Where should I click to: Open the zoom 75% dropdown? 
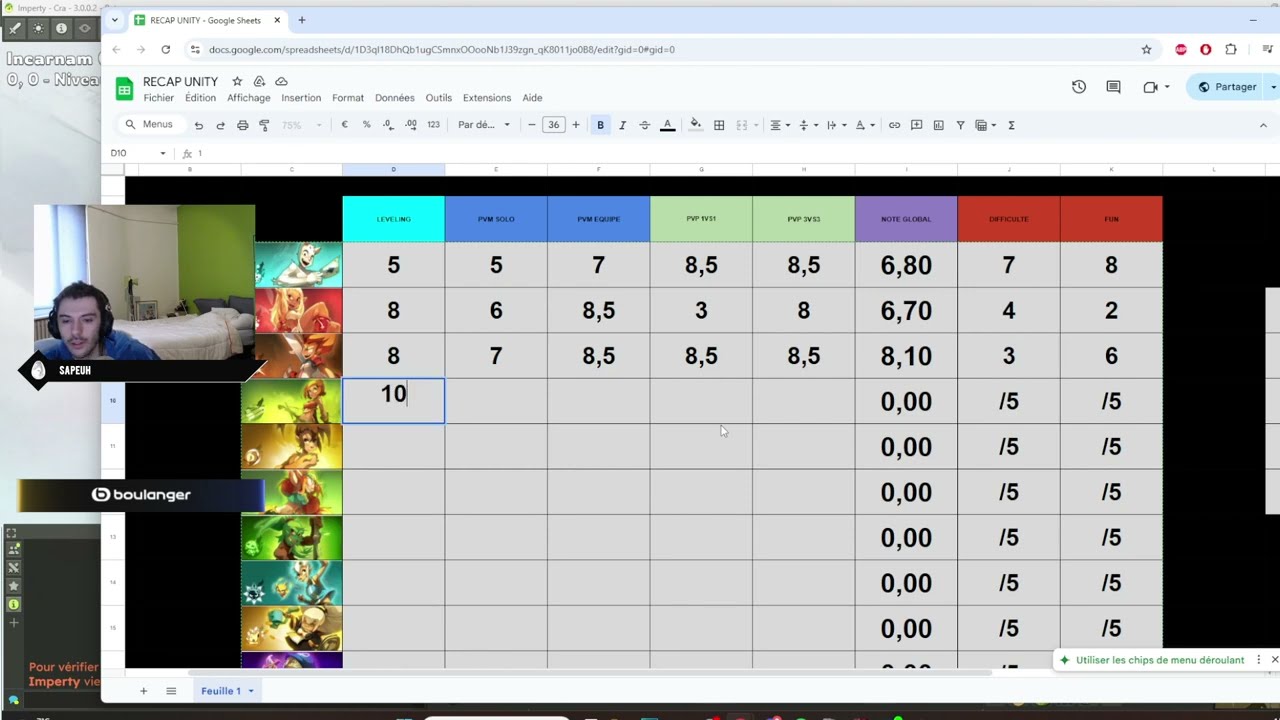301,125
